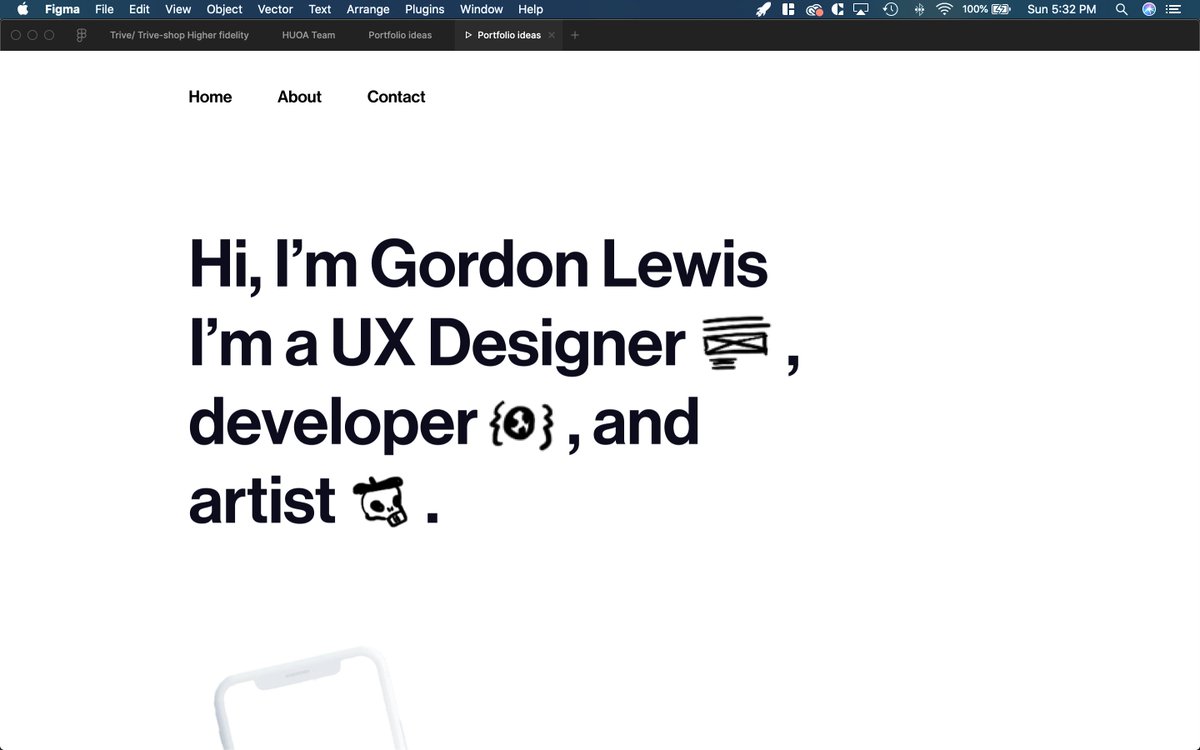Open Notification Center list icon
The width and height of the screenshot is (1200, 750).
(1173, 9)
